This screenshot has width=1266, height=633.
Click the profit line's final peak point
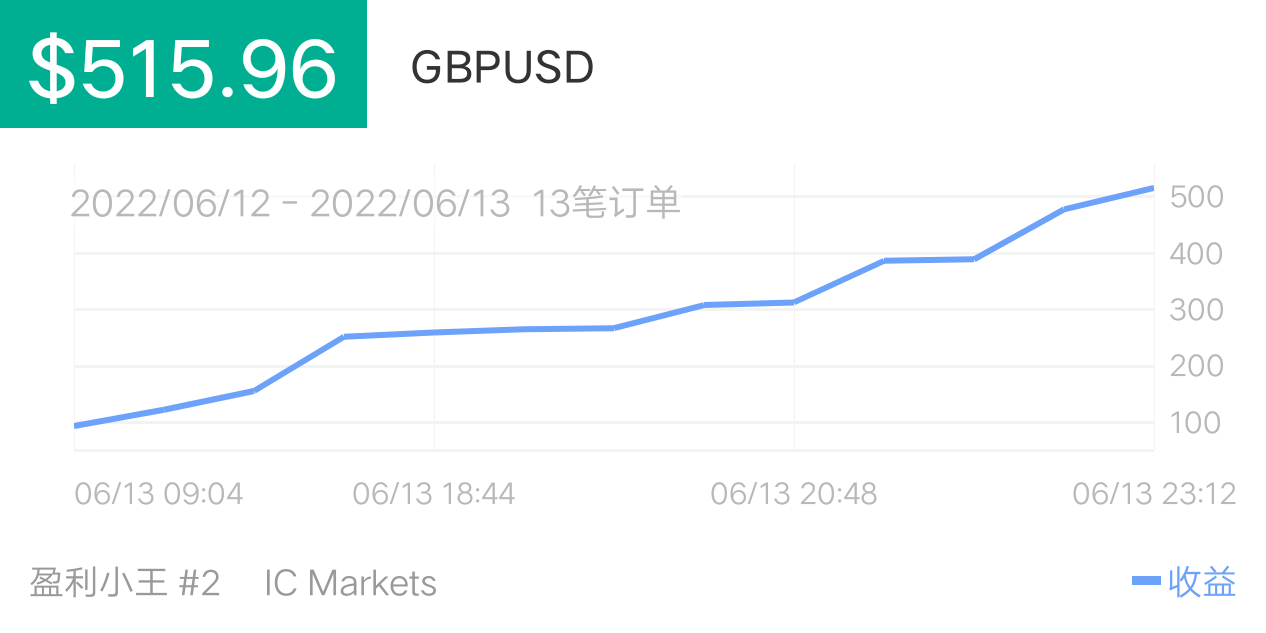(1152, 188)
